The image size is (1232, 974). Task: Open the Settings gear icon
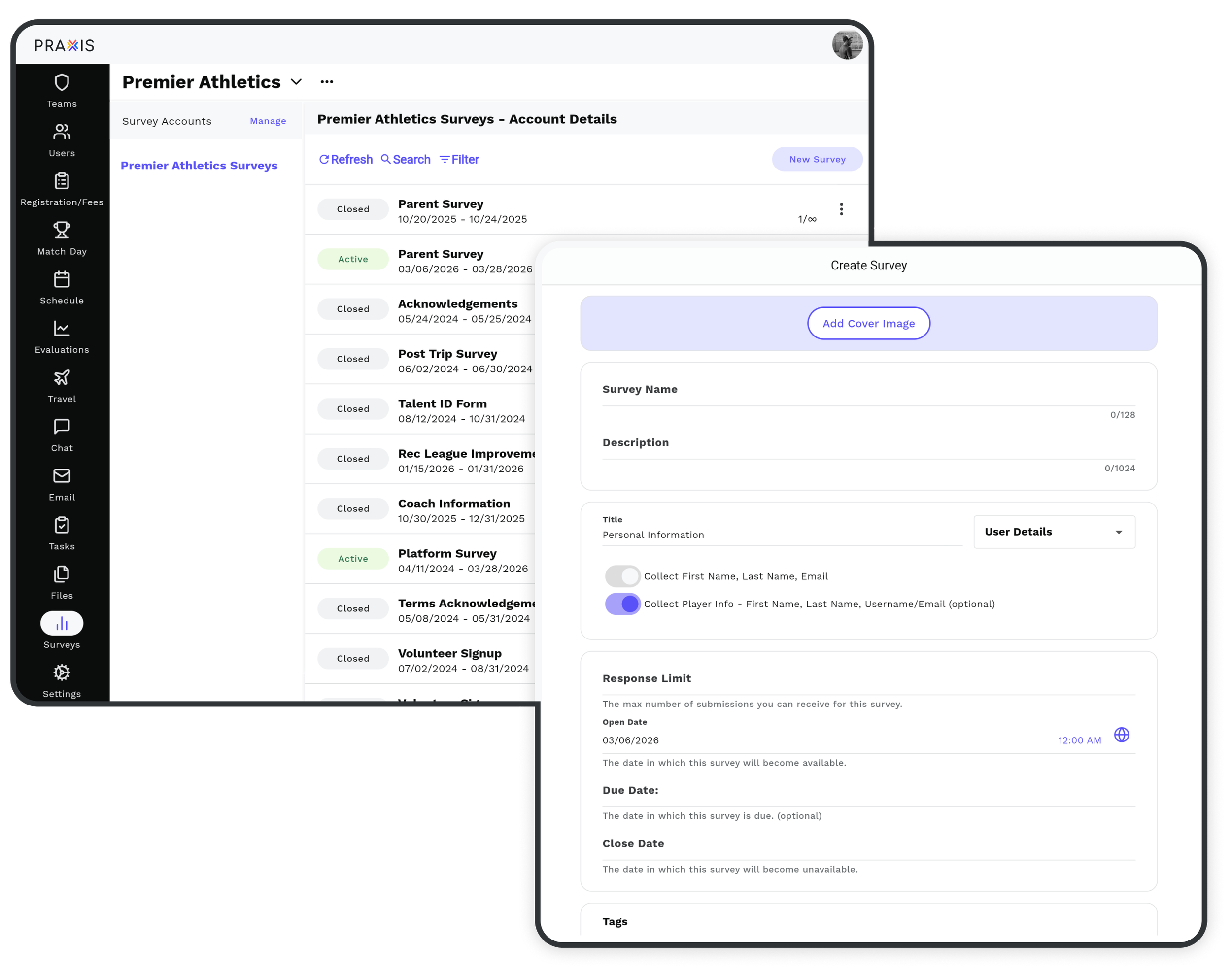point(62,673)
